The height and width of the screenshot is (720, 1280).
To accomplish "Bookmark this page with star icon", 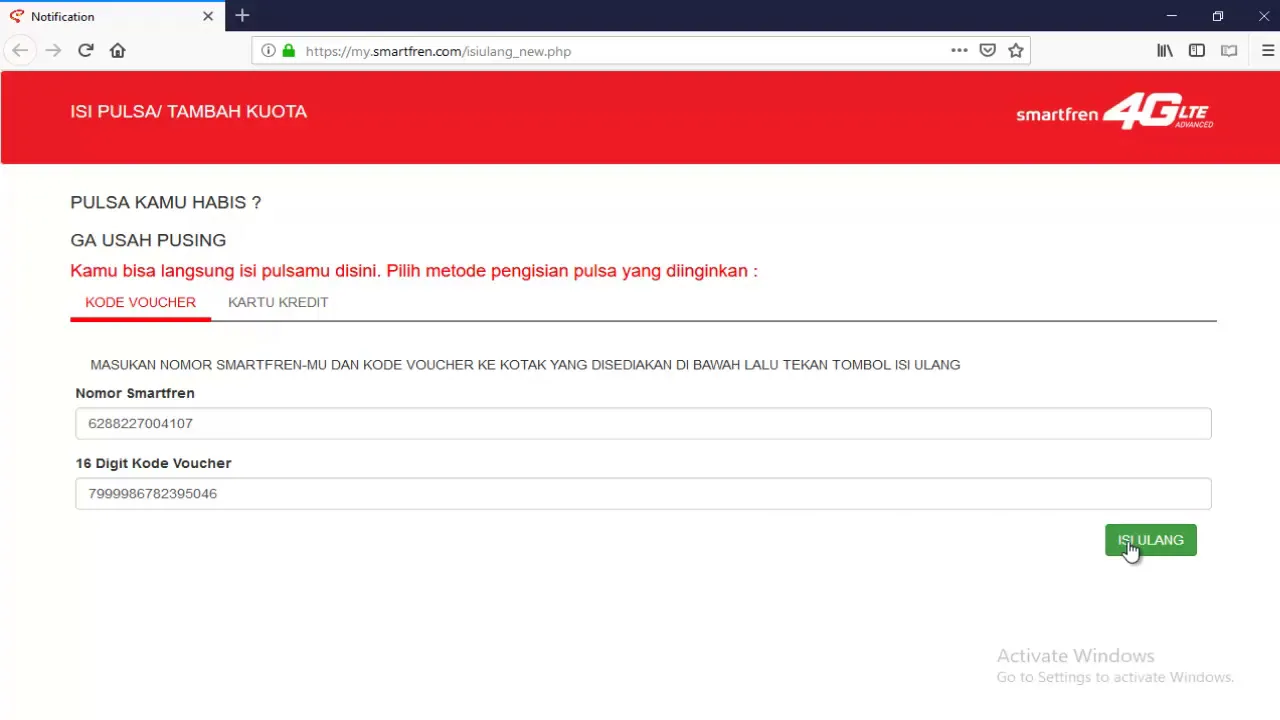I will coord(1016,50).
